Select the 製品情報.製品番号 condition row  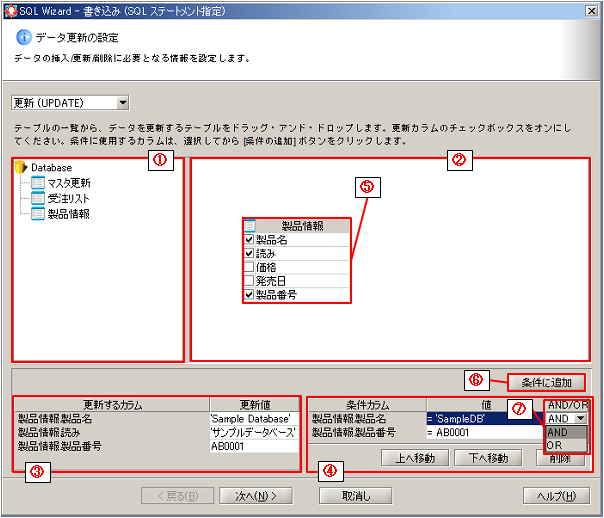(x=365, y=432)
